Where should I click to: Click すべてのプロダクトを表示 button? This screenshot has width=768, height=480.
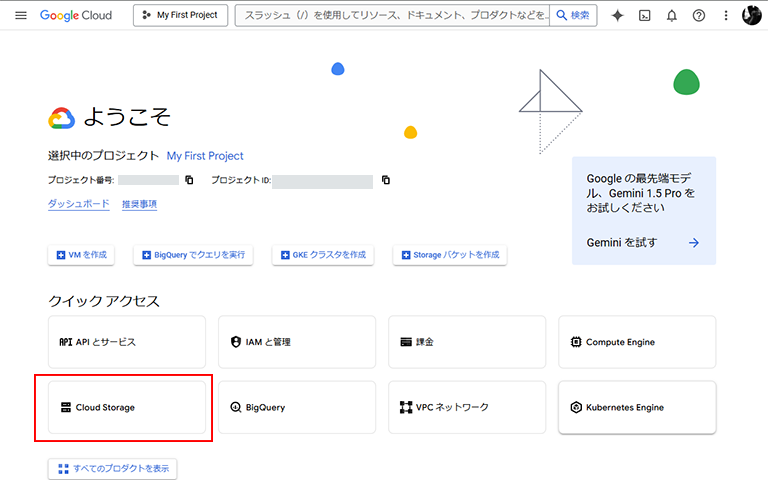tap(113, 469)
